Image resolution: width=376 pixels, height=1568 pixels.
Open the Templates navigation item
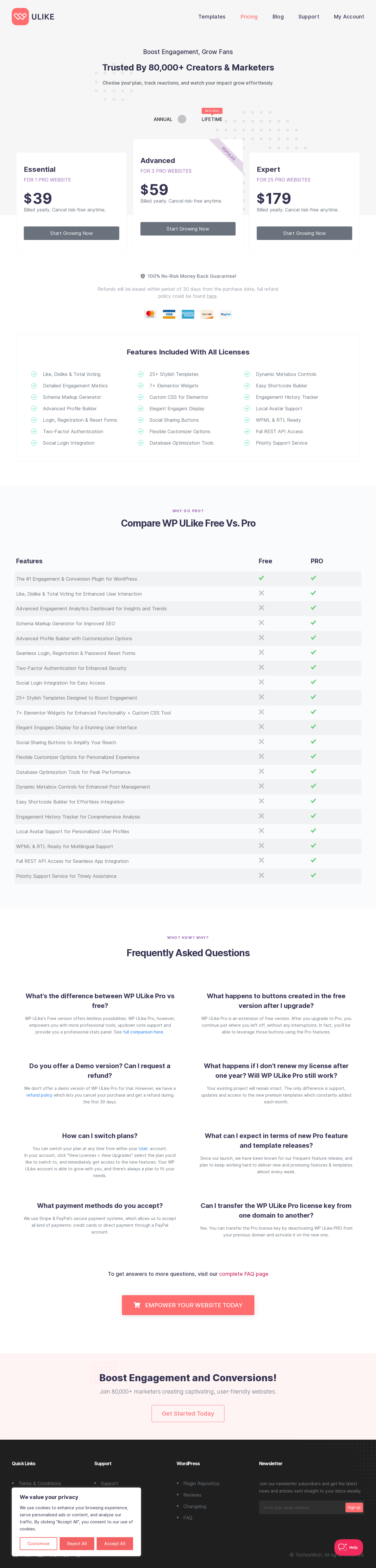(x=212, y=17)
